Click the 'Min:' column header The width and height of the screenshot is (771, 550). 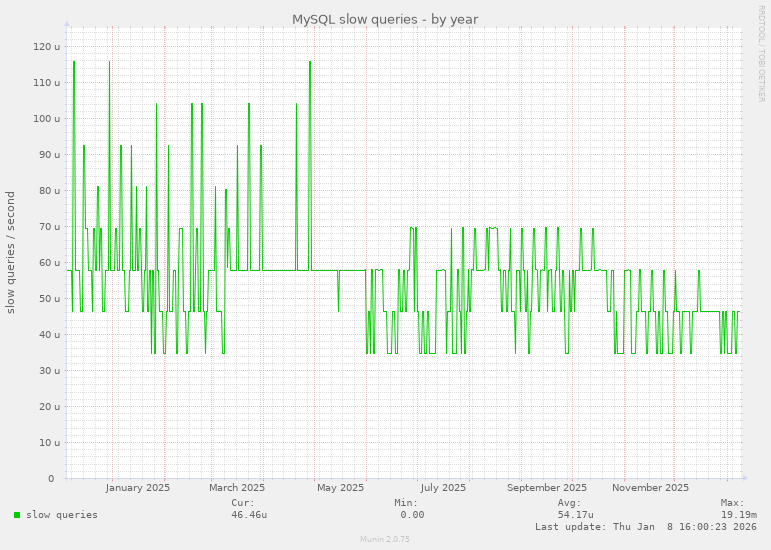point(406,503)
